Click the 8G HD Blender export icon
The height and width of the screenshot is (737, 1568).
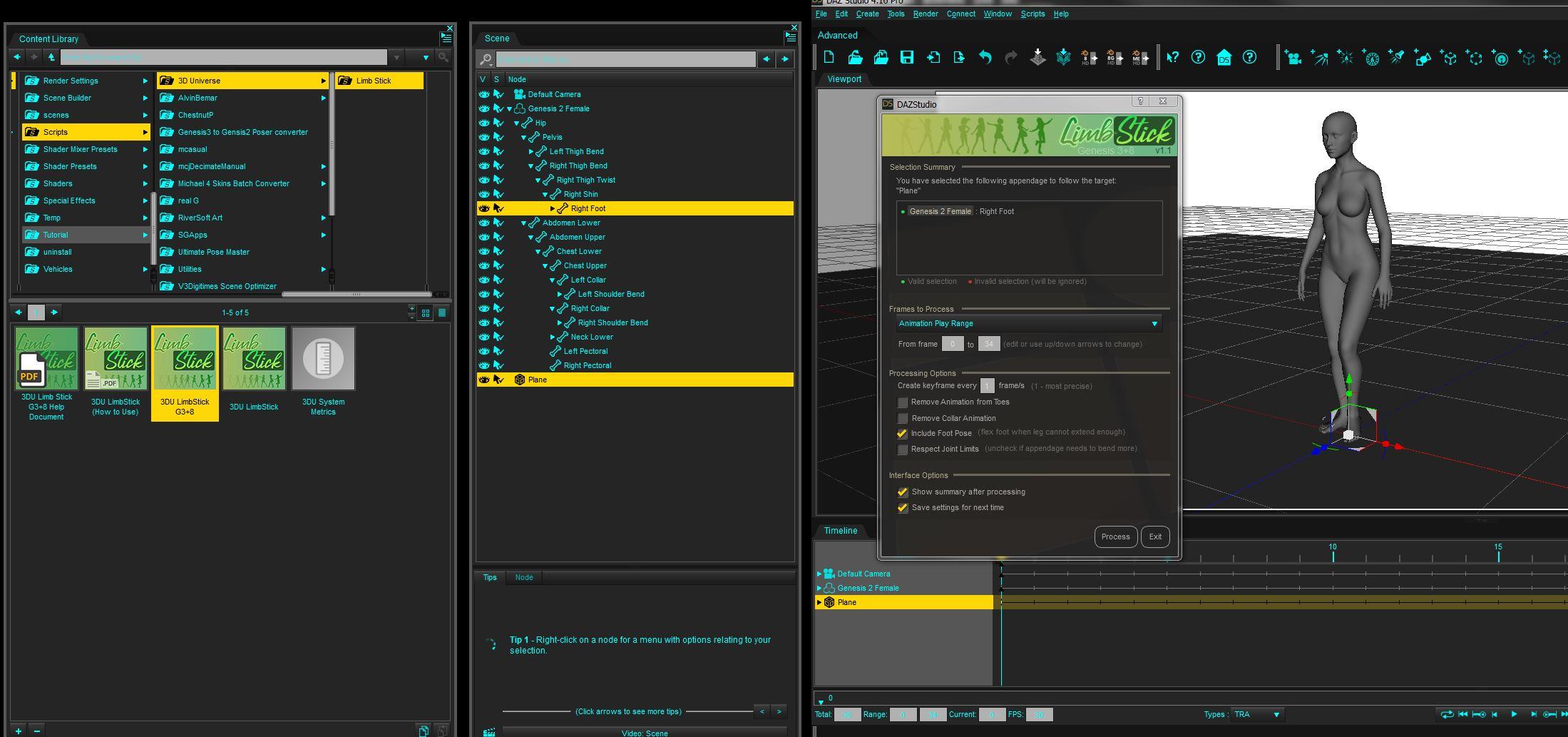pos(1114,57)
